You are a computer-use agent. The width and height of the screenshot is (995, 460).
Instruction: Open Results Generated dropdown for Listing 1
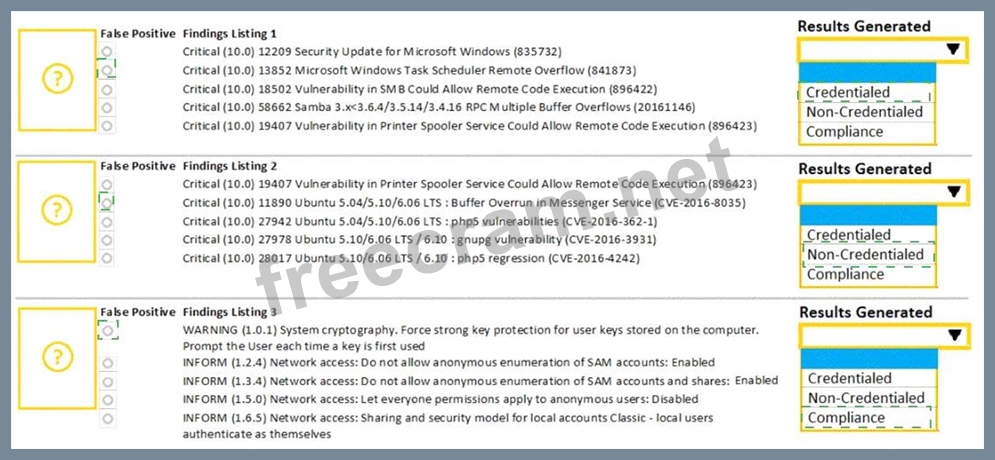[x=953, y=49]
